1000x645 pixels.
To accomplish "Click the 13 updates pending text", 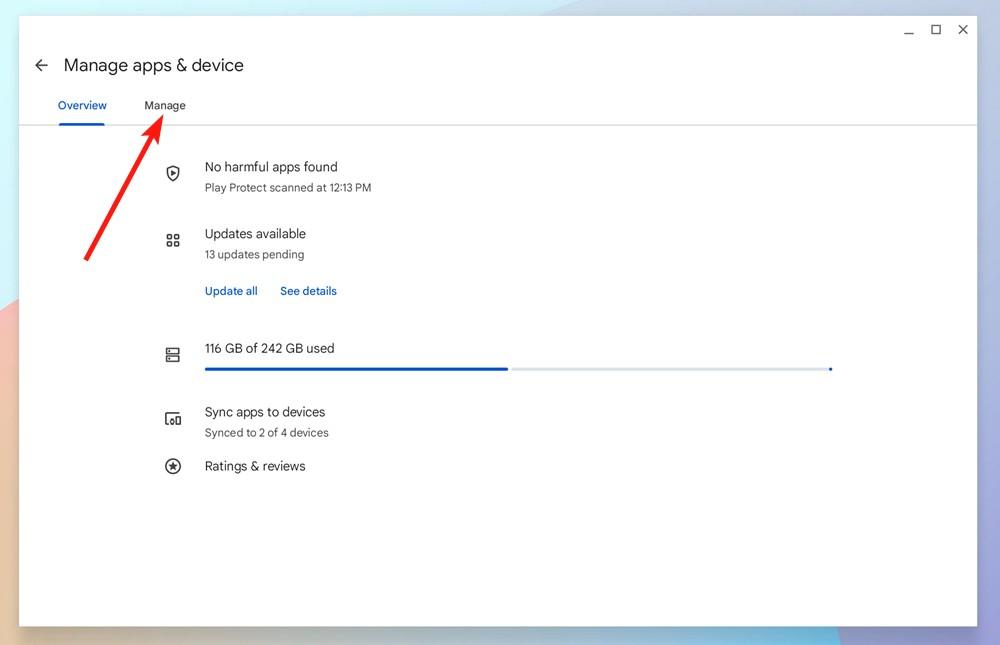I will [x=254, y=255].
